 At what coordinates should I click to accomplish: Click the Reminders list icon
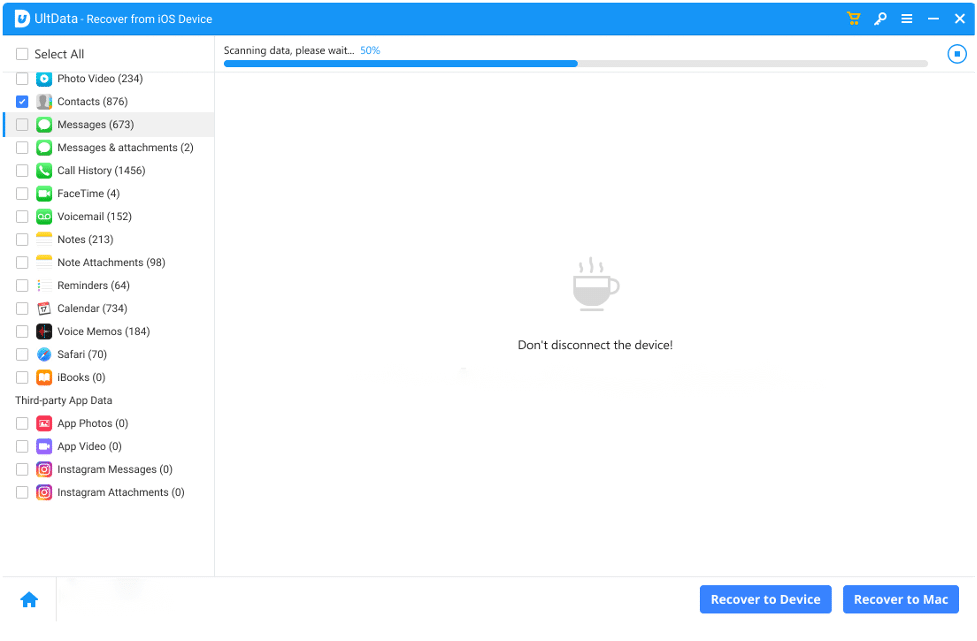point(44,285)
